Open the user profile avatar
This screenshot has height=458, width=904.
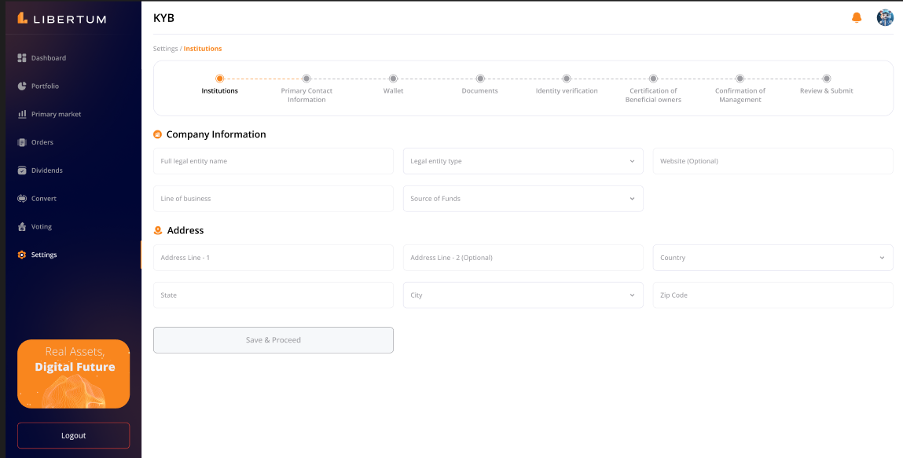[x=885, y=18]
